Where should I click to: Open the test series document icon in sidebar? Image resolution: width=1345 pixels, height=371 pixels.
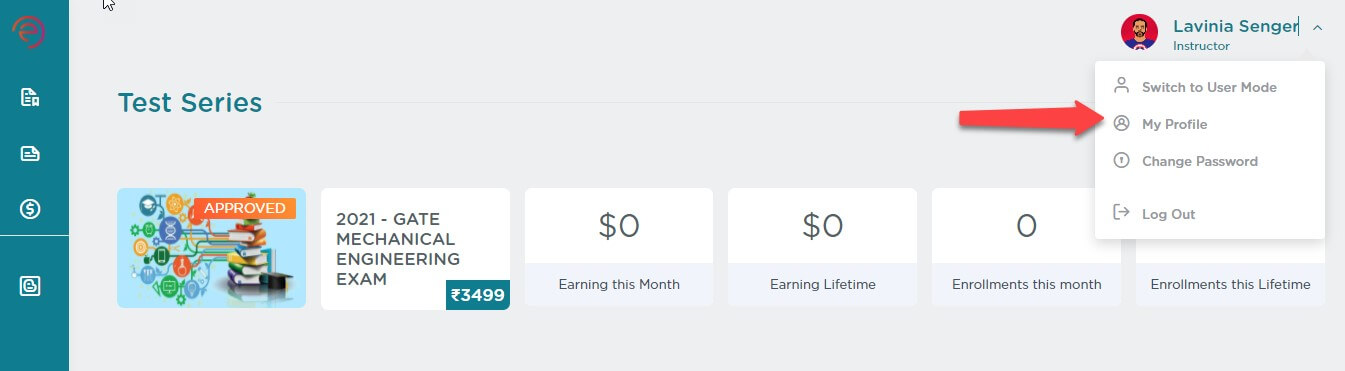(30, 98)
